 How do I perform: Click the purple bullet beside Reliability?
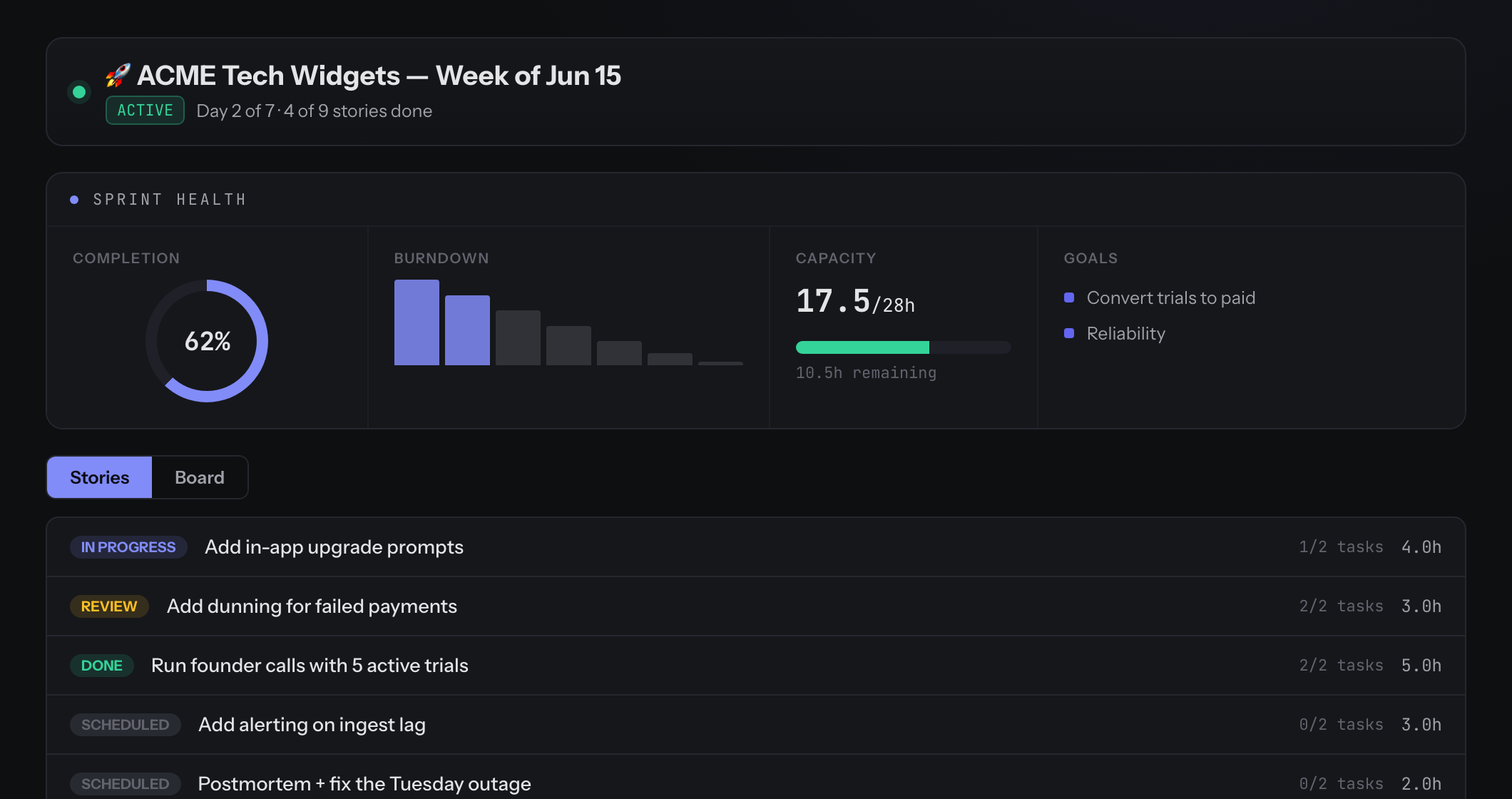[1069, 333]
